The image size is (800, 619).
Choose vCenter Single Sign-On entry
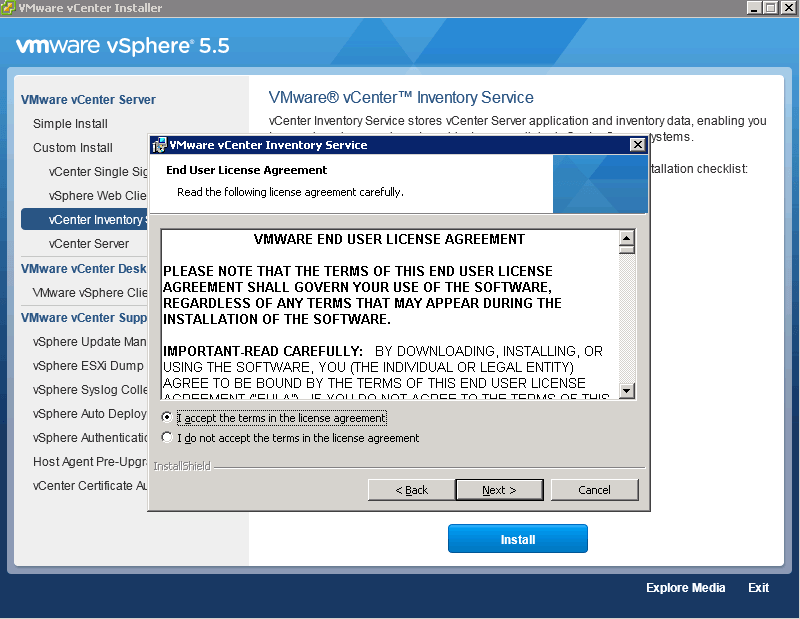[x=98, y=172]
